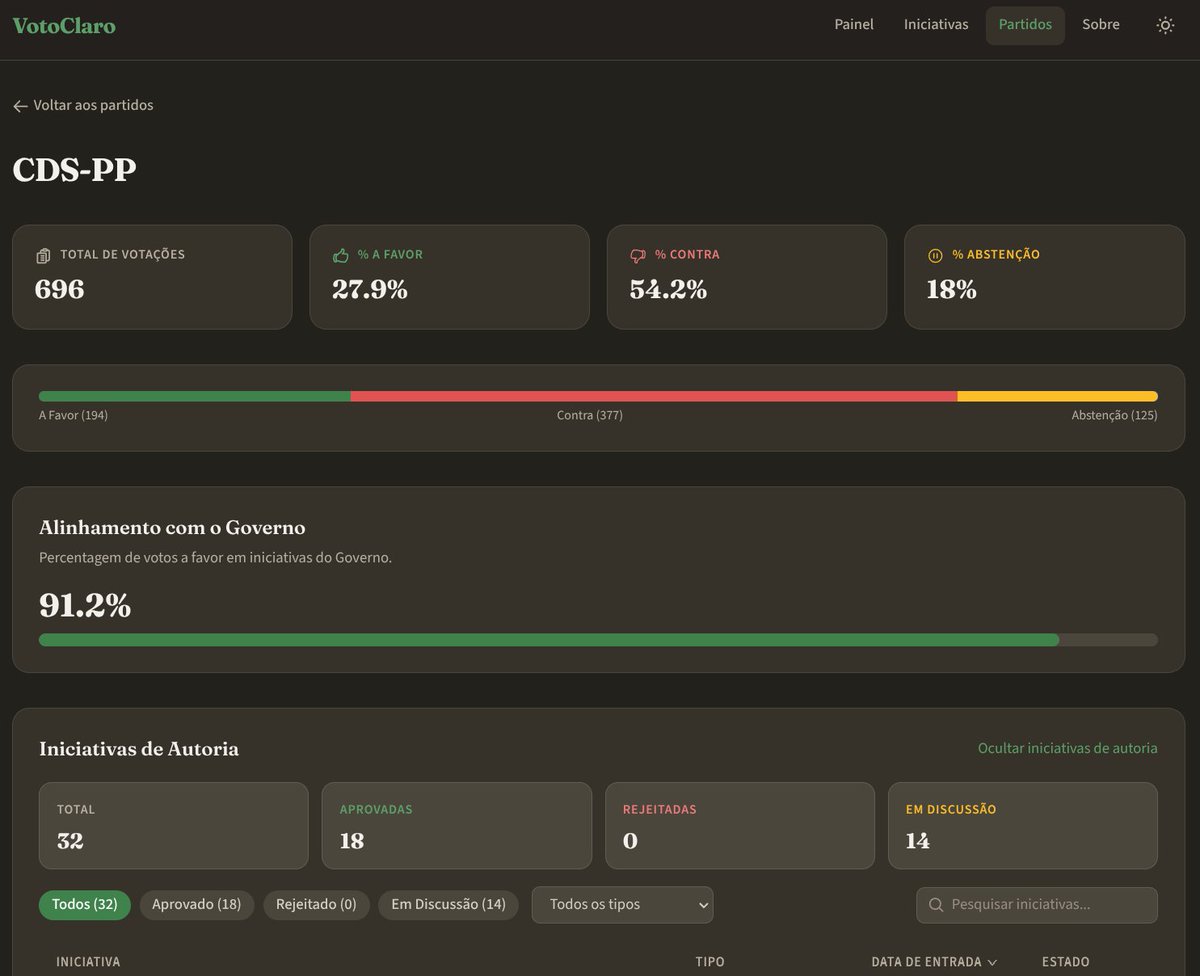Select the Partidos nav item

pos(1025,25)
